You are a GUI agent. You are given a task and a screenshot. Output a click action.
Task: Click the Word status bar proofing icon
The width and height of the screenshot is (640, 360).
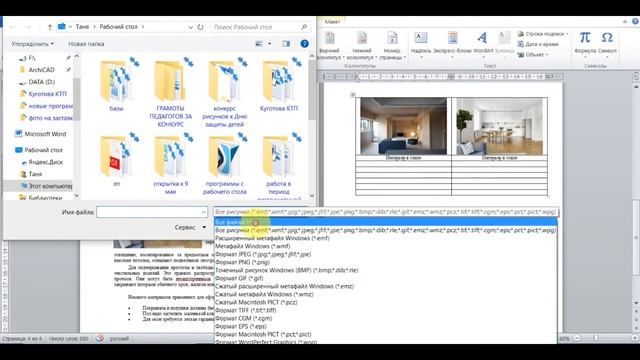tap(99, 338)
